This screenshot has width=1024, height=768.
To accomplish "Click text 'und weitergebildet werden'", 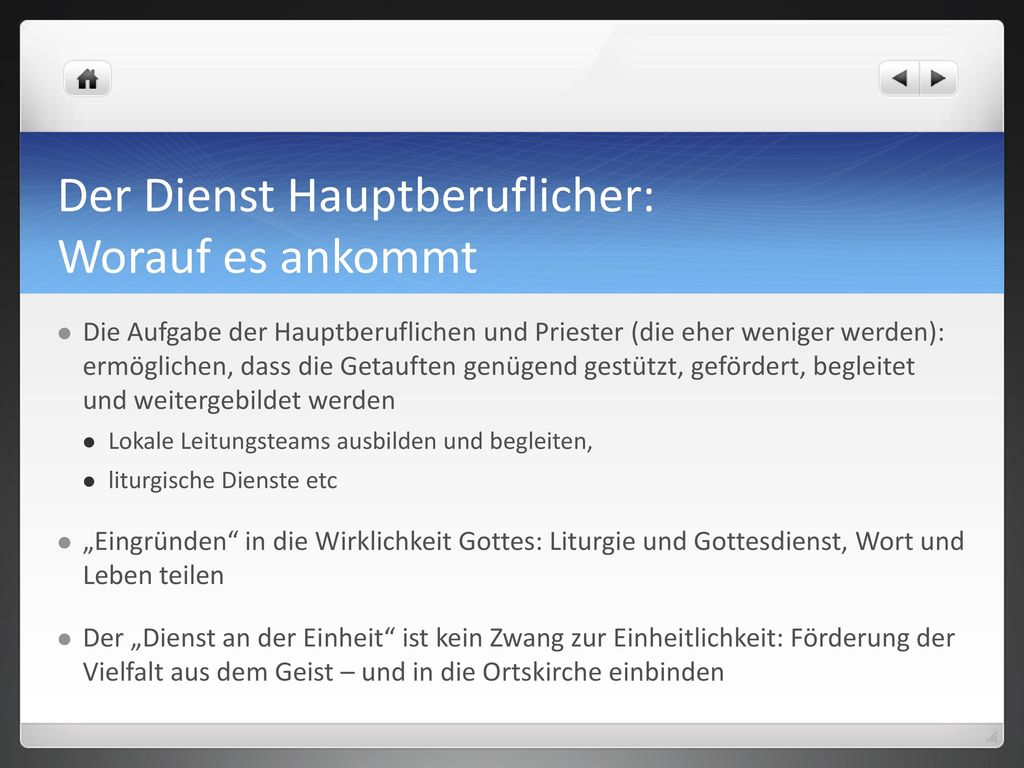I will pyautogui.click(x=239, y=400).
